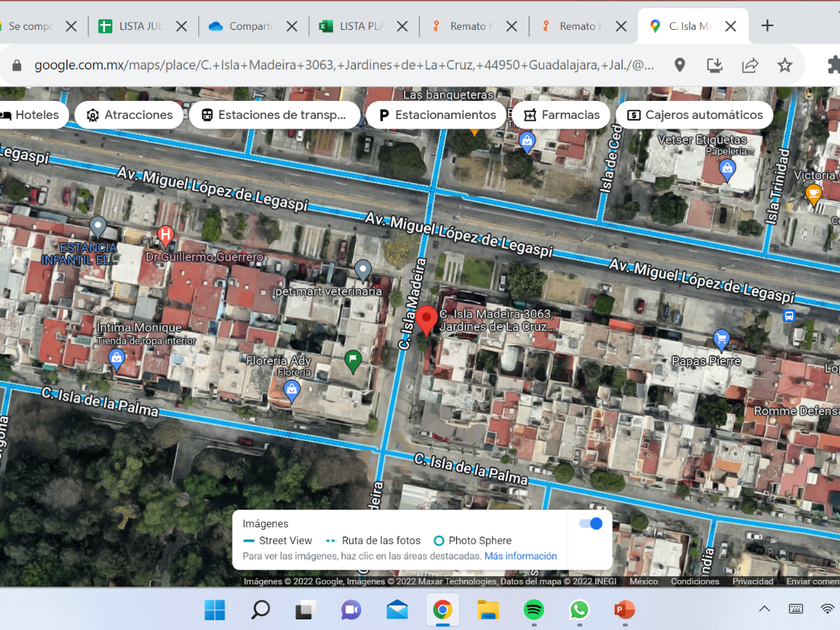
Task: Click the ESTANCIA INFANTIL place label
Action: (80, 254)
